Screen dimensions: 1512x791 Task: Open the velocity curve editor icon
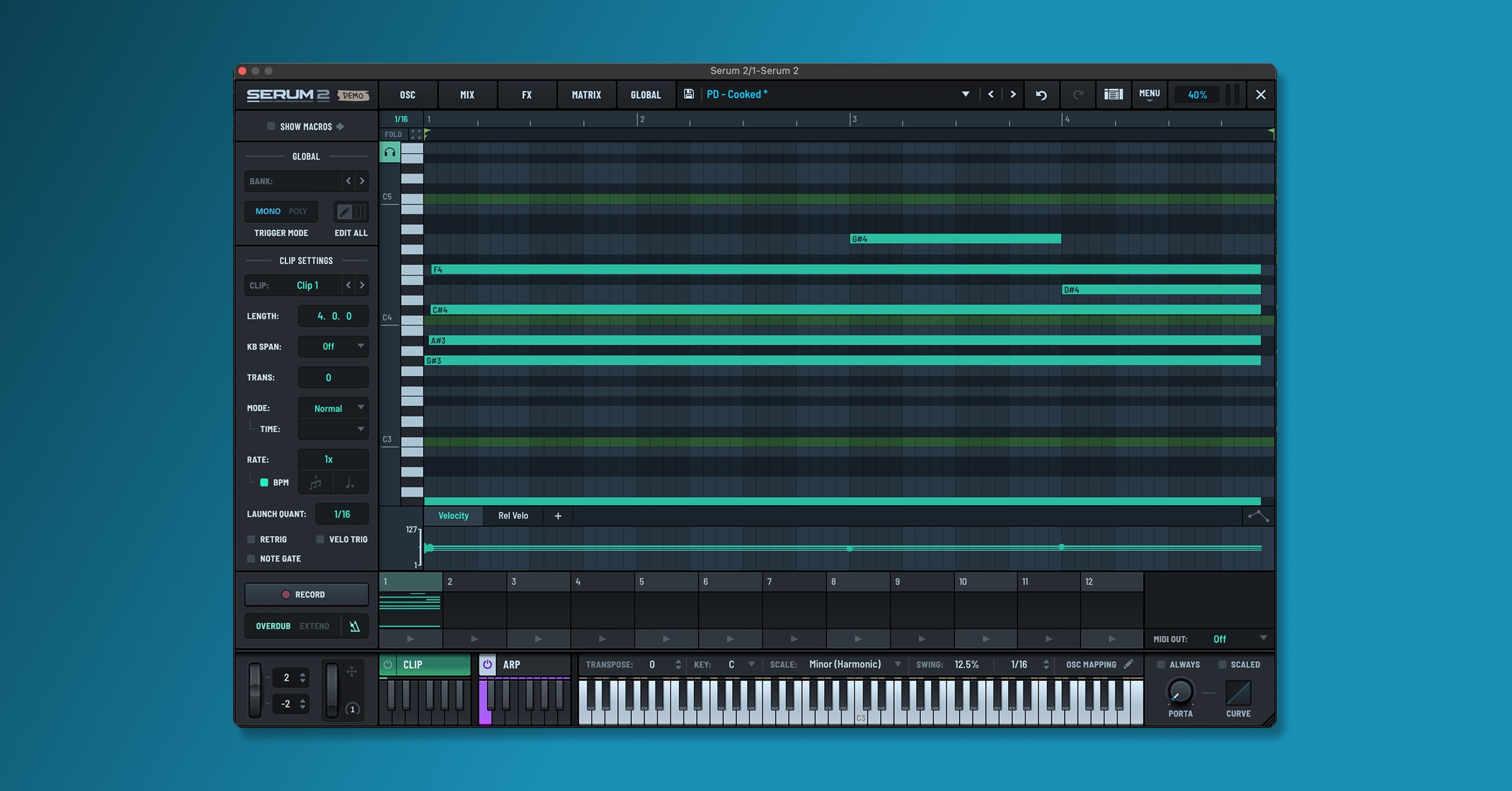point(1258,516)
